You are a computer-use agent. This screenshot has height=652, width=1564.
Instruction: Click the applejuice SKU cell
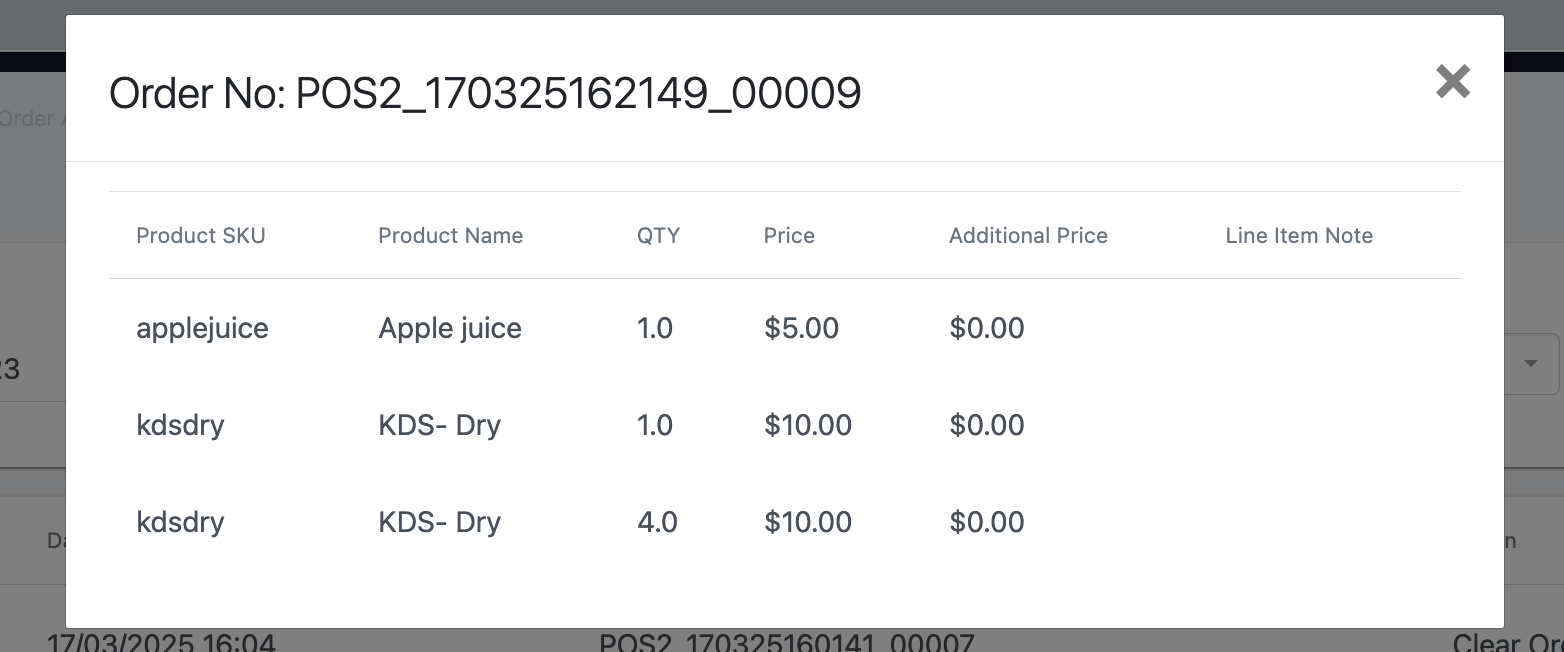pos(202,328)
